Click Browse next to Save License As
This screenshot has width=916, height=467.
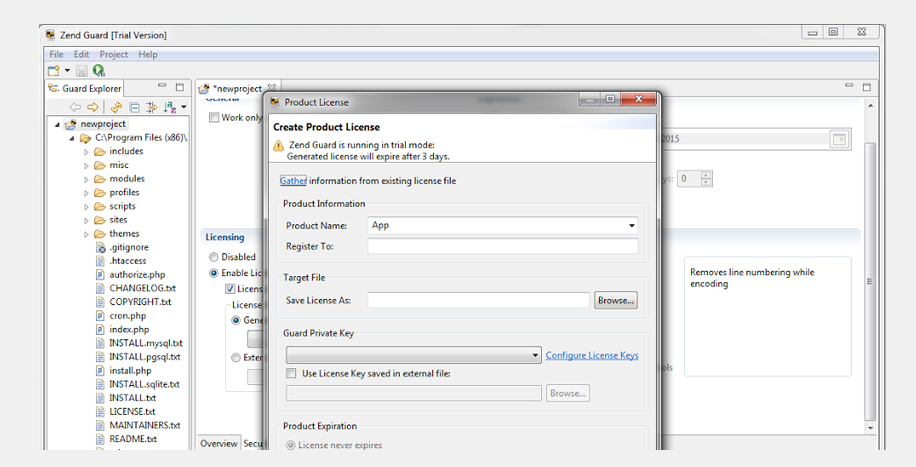click(x=616, y=300)
